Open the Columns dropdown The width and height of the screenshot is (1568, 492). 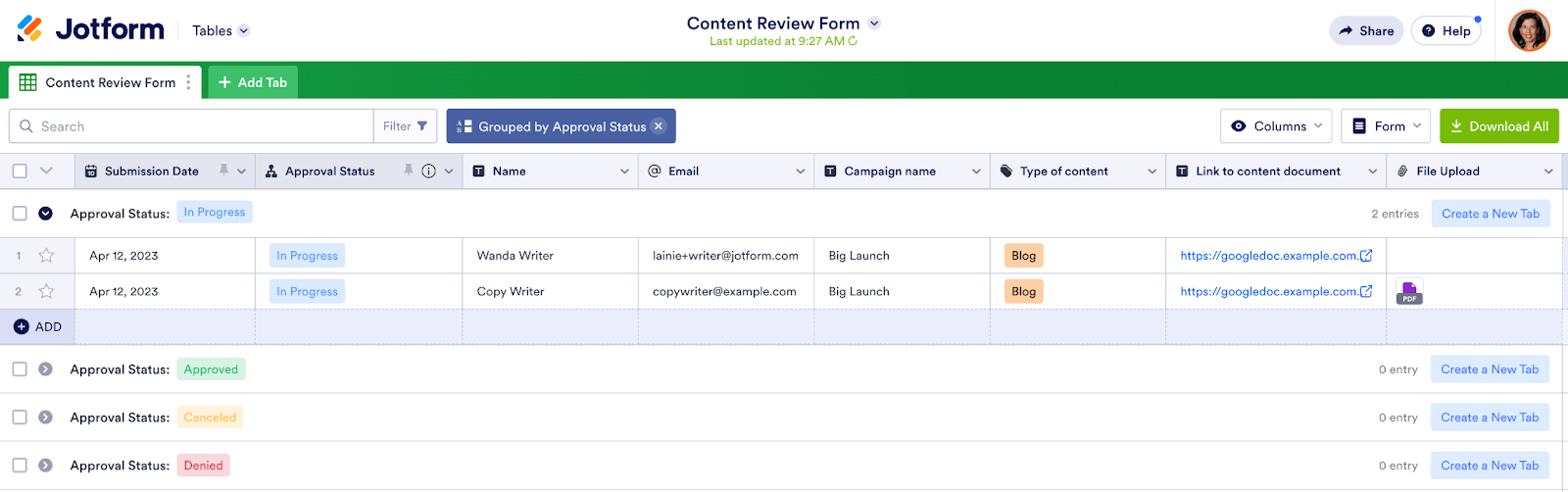click(x=1276, y=126)
